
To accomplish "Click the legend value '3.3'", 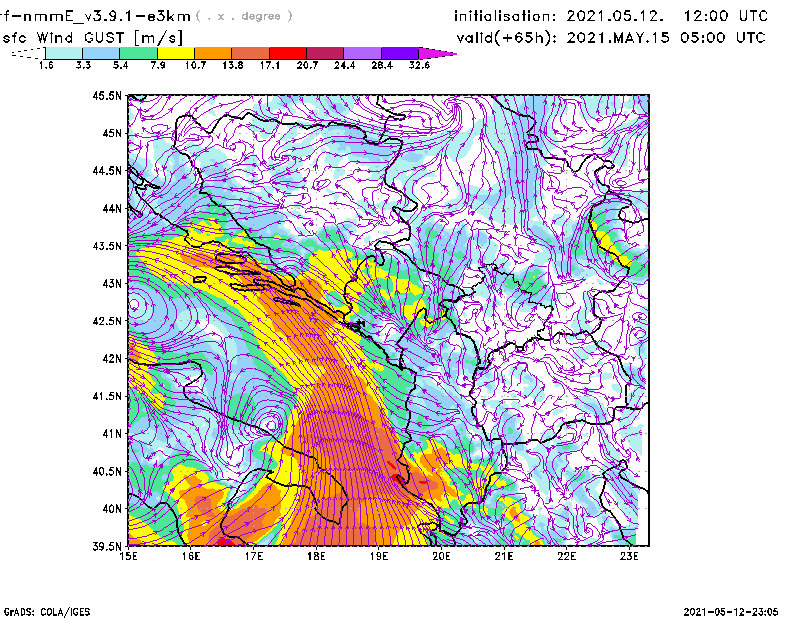I will pyautogui.click(x=83, y=65).
